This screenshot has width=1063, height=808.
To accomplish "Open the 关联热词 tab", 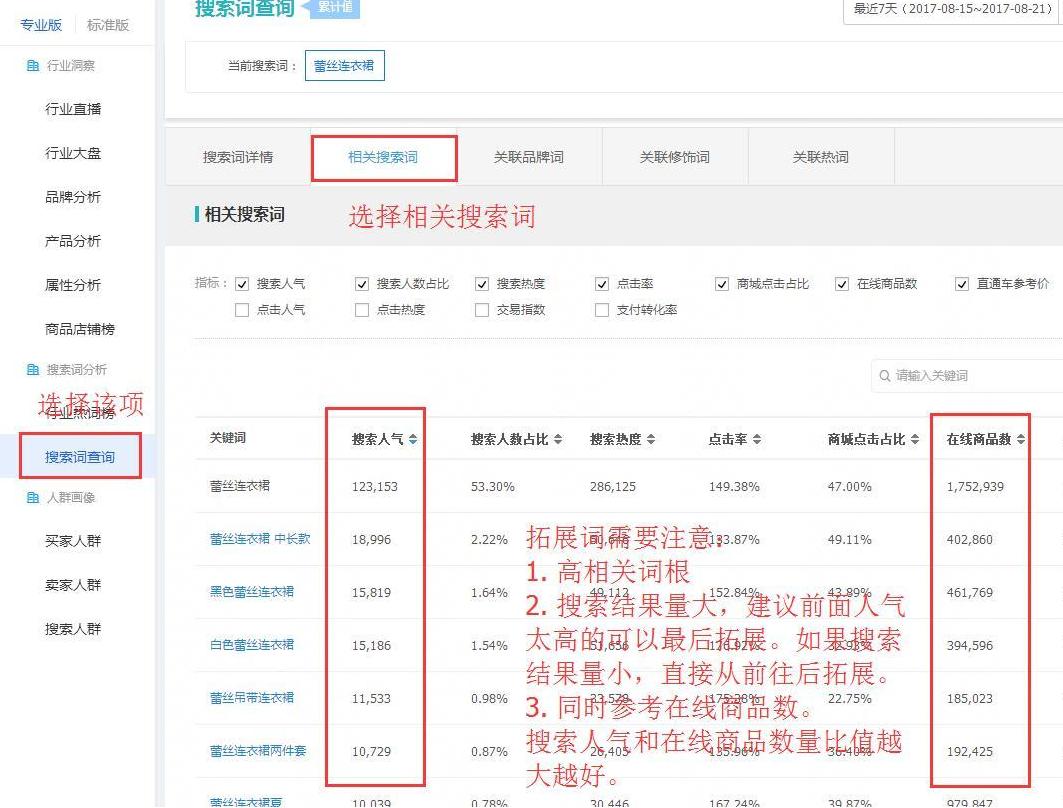I will coord(821,156).
